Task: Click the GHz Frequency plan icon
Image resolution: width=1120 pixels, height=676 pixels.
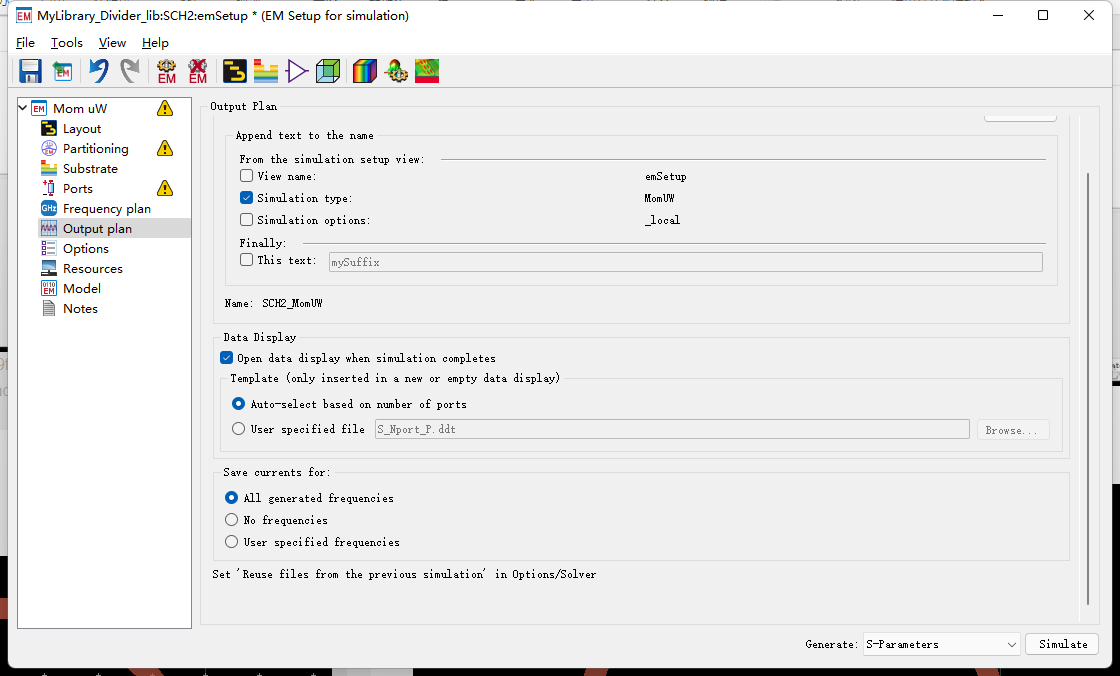Action: (x=49, y=209)
